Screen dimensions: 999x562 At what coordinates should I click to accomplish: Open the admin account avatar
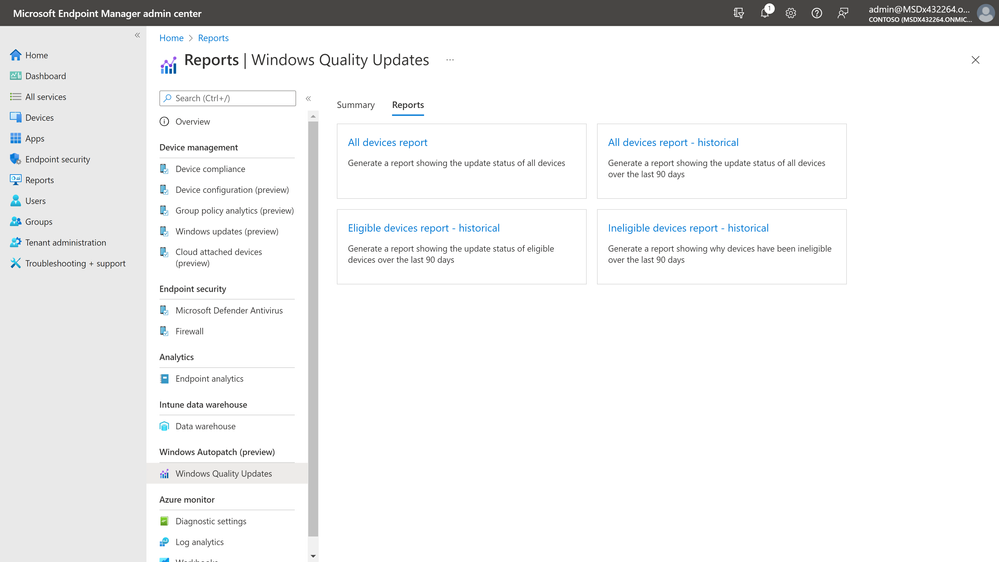click(985, 13)
